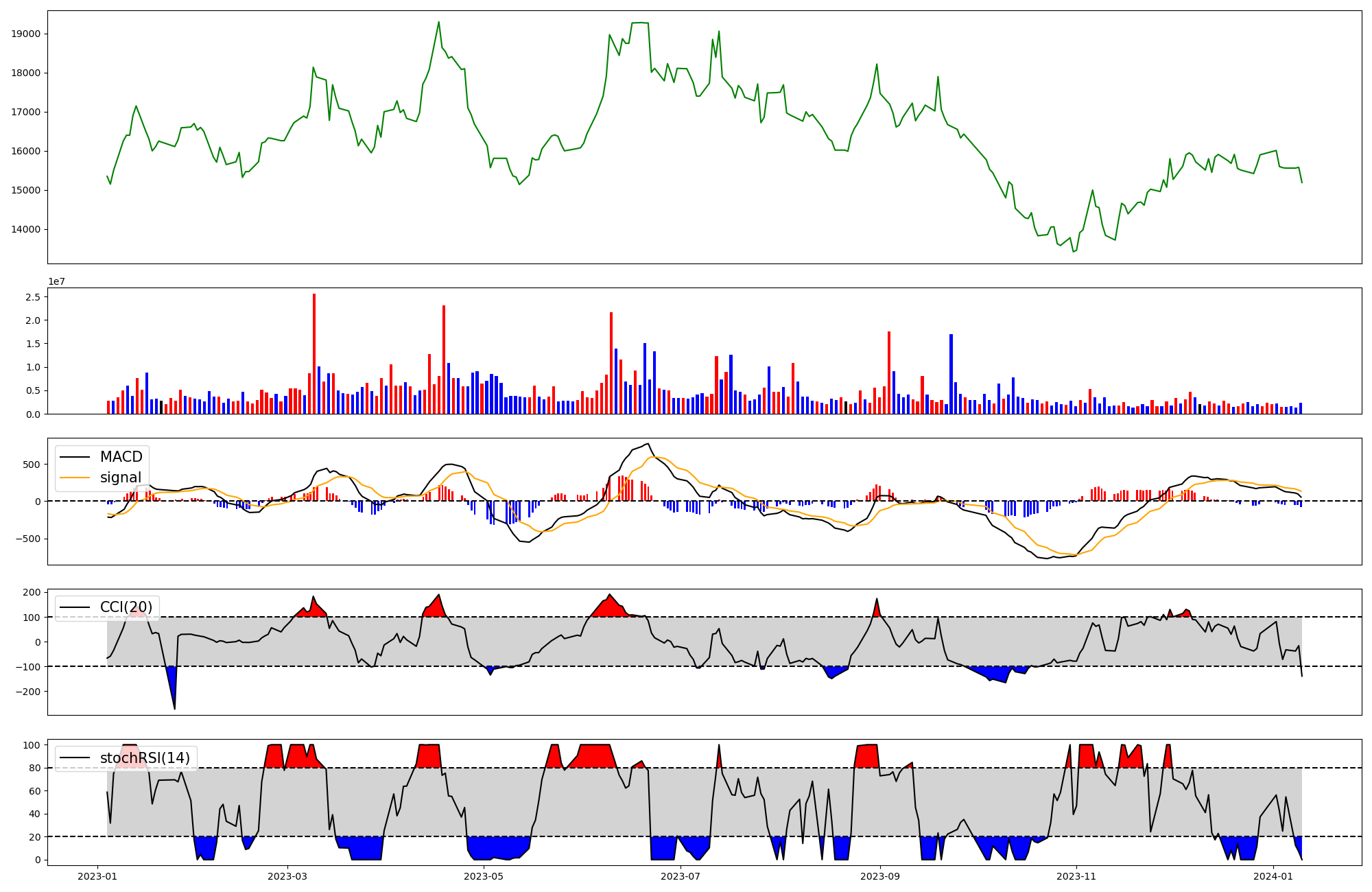Click the -500 tick on the MACD axis
Viewport: 1372px width, 892px height.
[27, 539]
